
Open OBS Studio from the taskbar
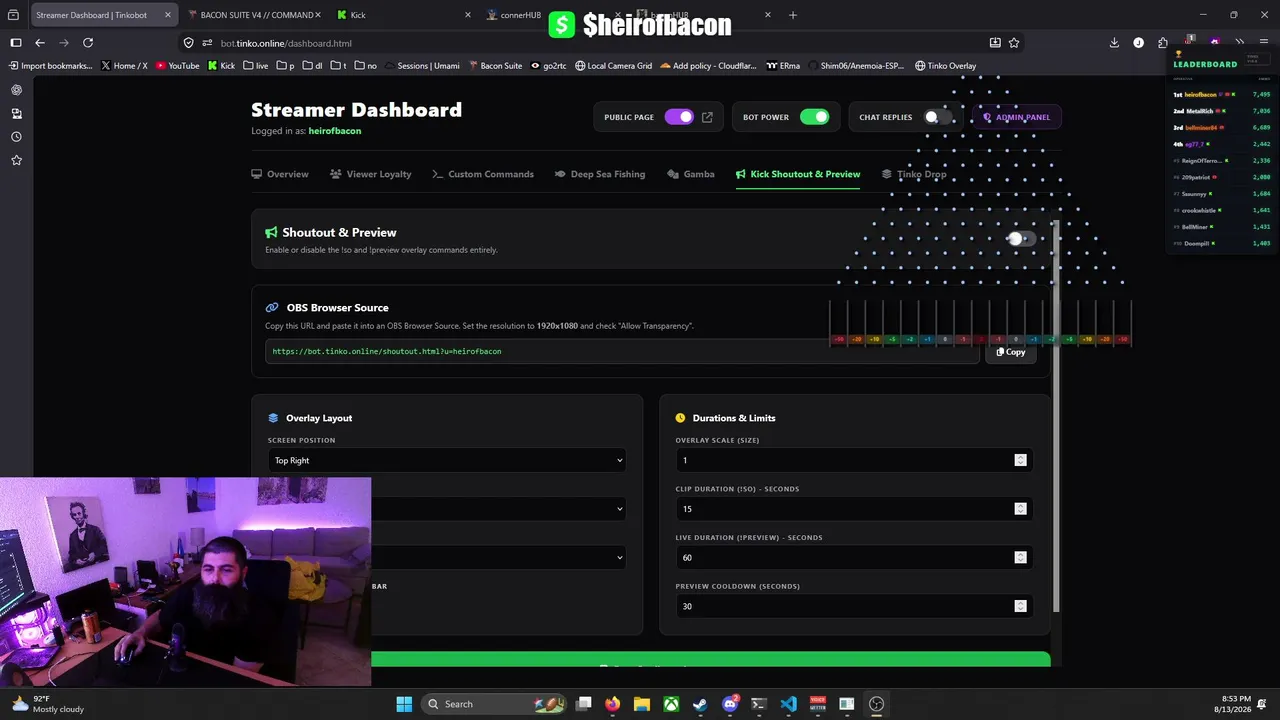(876, 704)
